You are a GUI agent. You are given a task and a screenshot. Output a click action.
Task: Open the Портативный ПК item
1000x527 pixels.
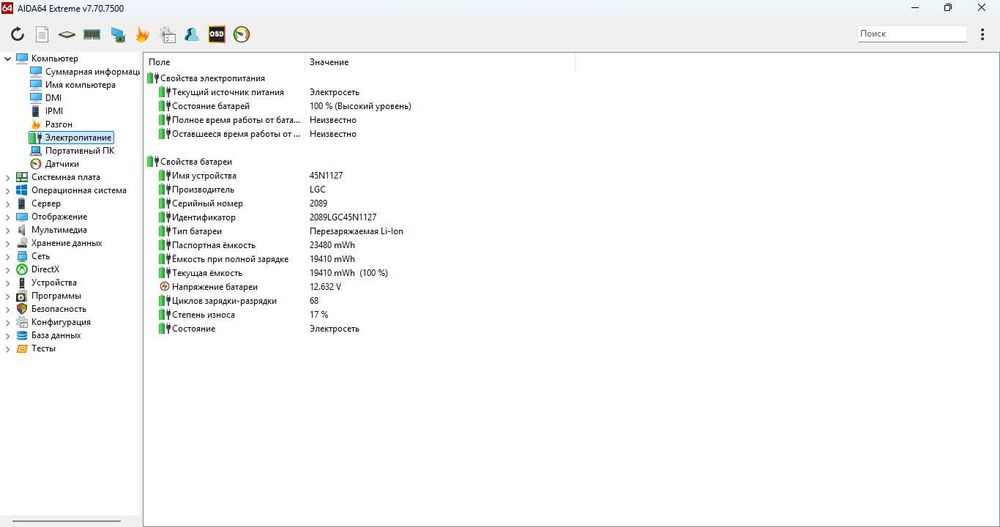click(80, 151)
